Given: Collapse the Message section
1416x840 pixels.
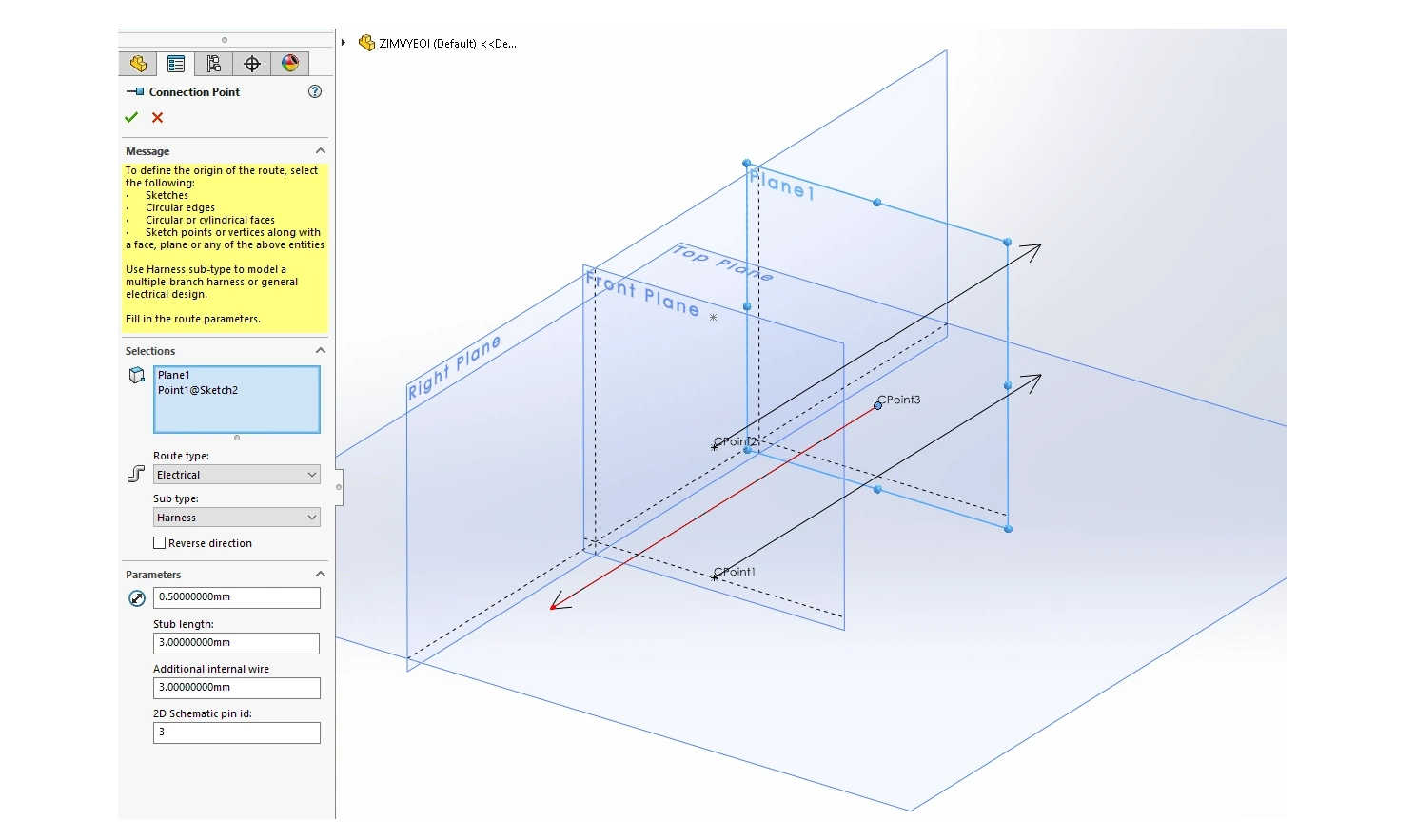Looking at the screenshot, I should pos(321,150).
